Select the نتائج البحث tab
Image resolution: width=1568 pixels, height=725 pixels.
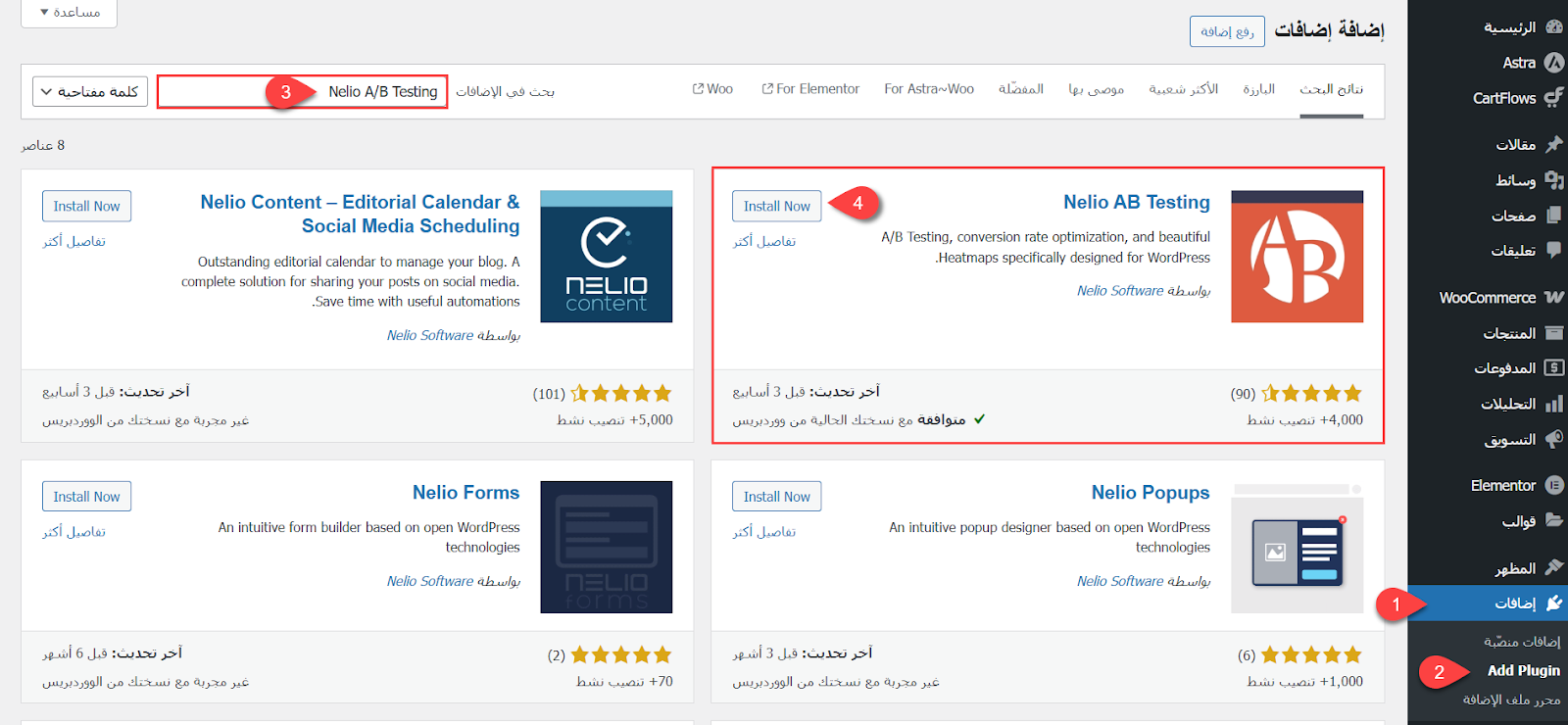coord(1331,89)
